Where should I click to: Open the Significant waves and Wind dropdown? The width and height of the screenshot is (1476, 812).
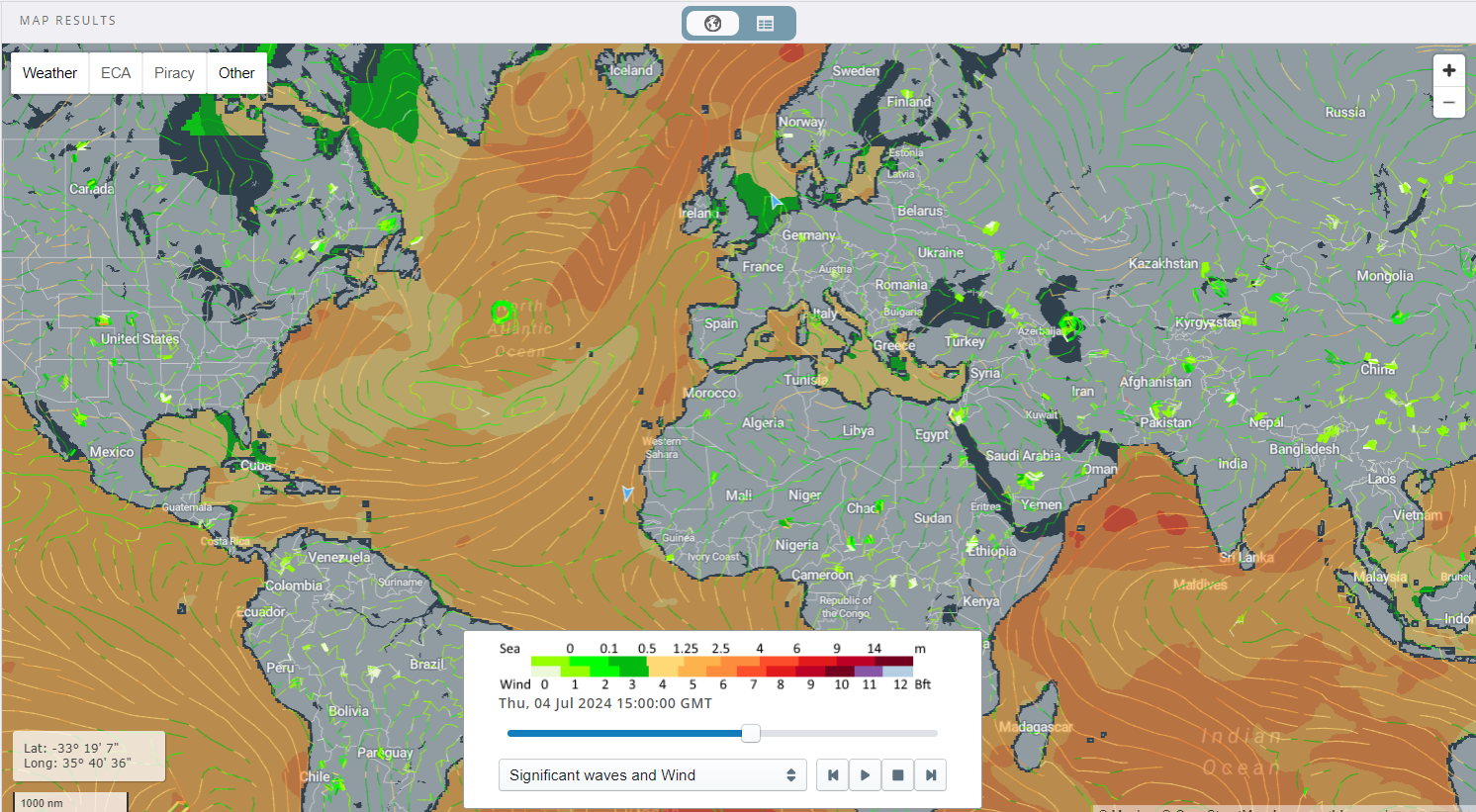pyautogui.click(x=652, y=775)
